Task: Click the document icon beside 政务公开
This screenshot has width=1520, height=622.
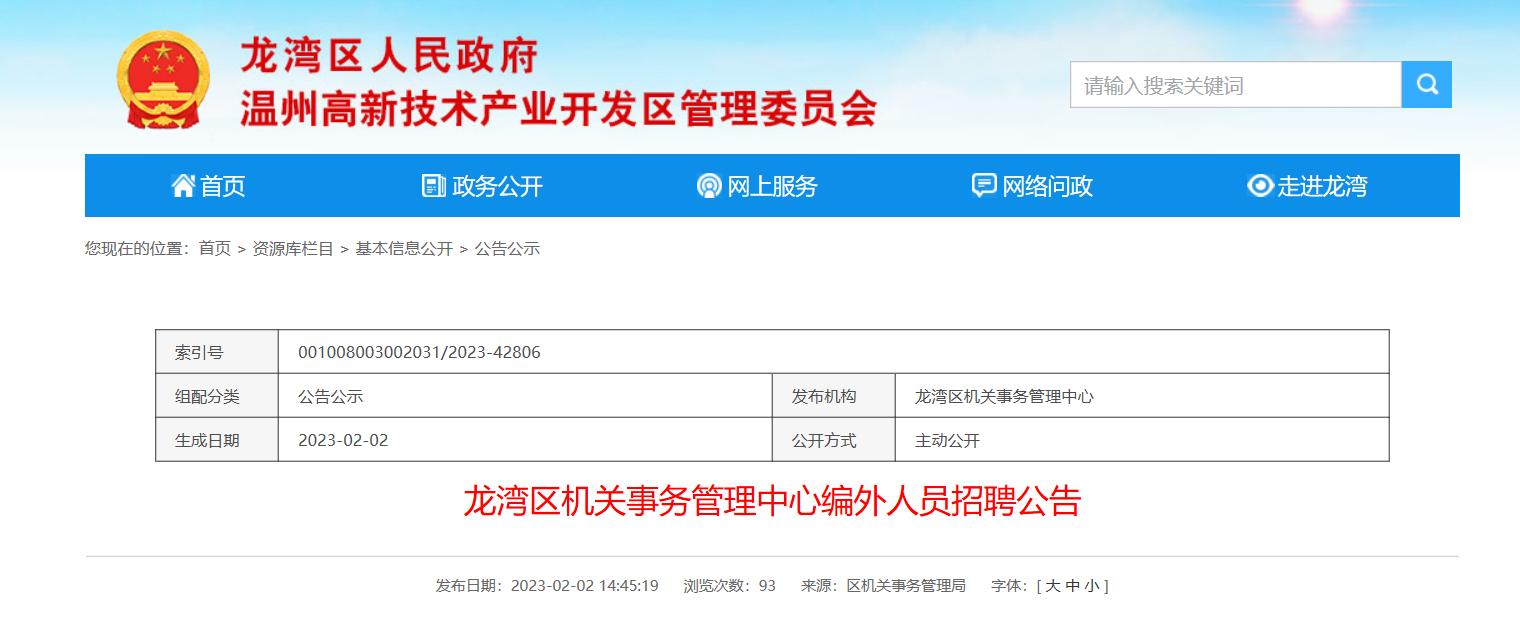Action: 434,185
